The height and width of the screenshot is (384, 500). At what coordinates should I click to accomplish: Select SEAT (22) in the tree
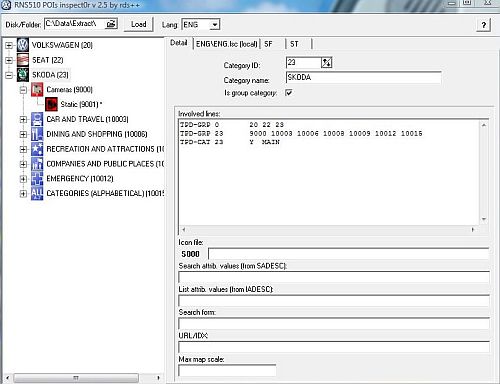tap(48, 60)
